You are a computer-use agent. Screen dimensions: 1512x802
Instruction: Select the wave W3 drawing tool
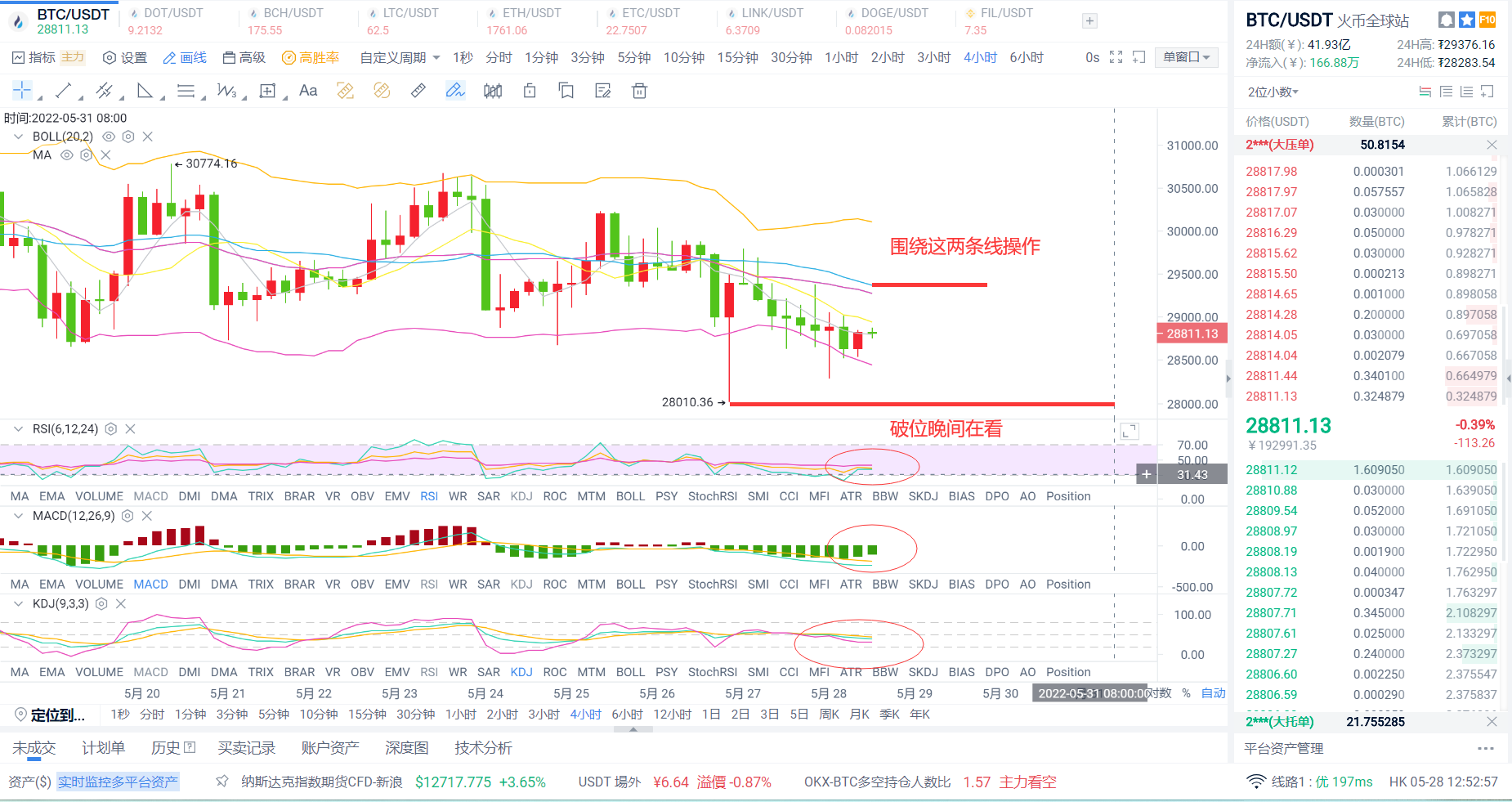tap(226, 91)
